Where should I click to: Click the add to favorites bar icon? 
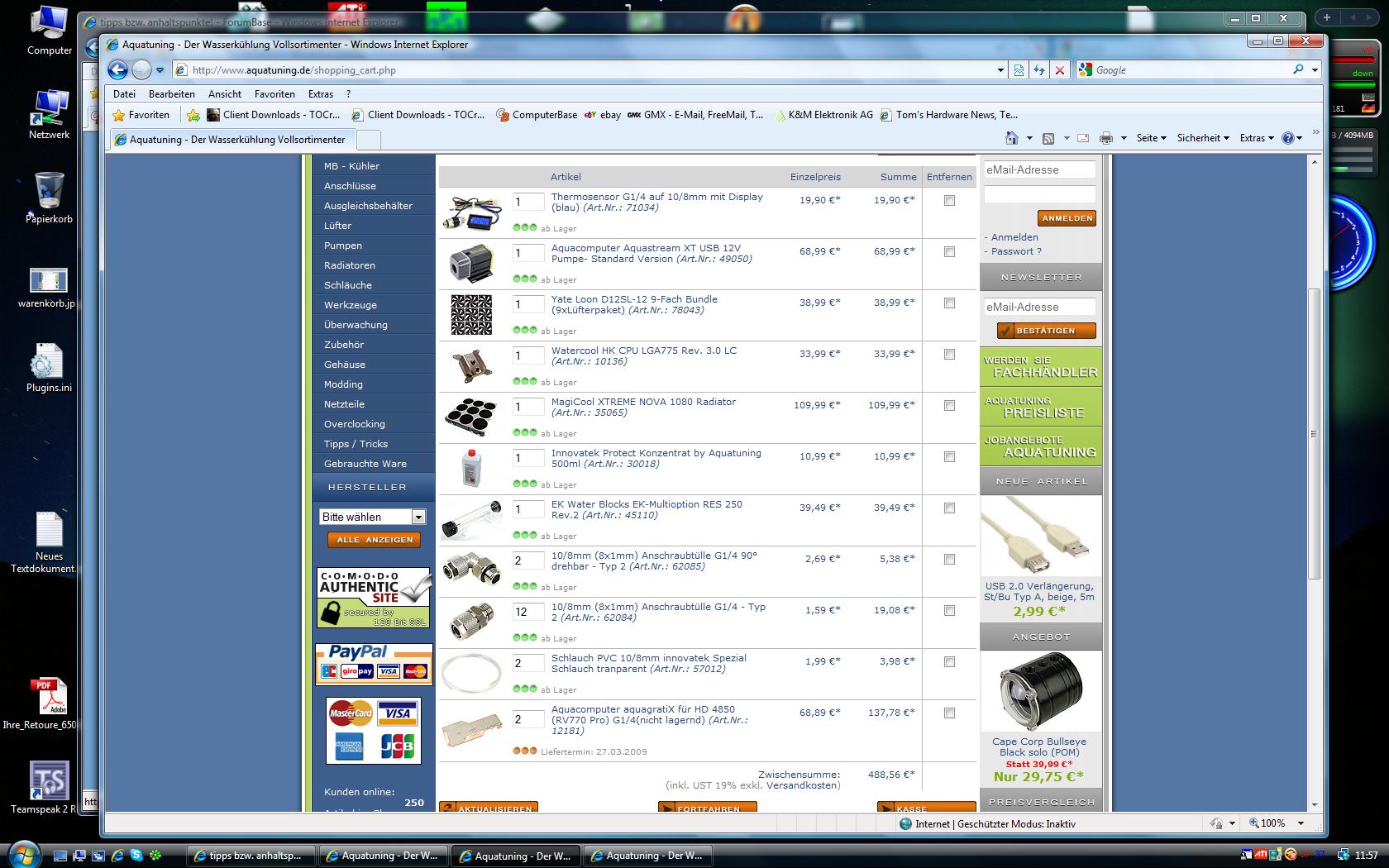pos(193,115)
